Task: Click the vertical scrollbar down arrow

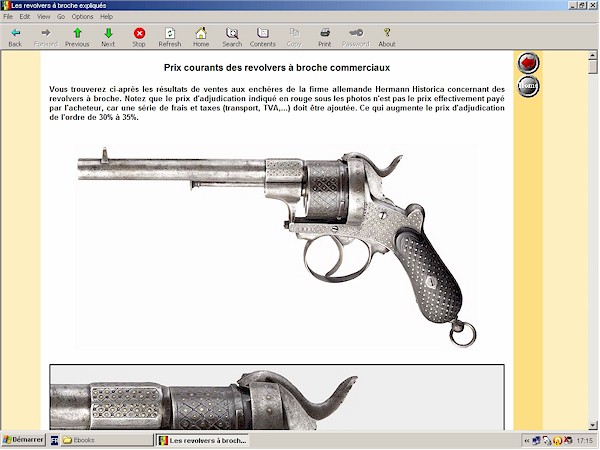Action: pyautogui.click(x=593, y=425)
